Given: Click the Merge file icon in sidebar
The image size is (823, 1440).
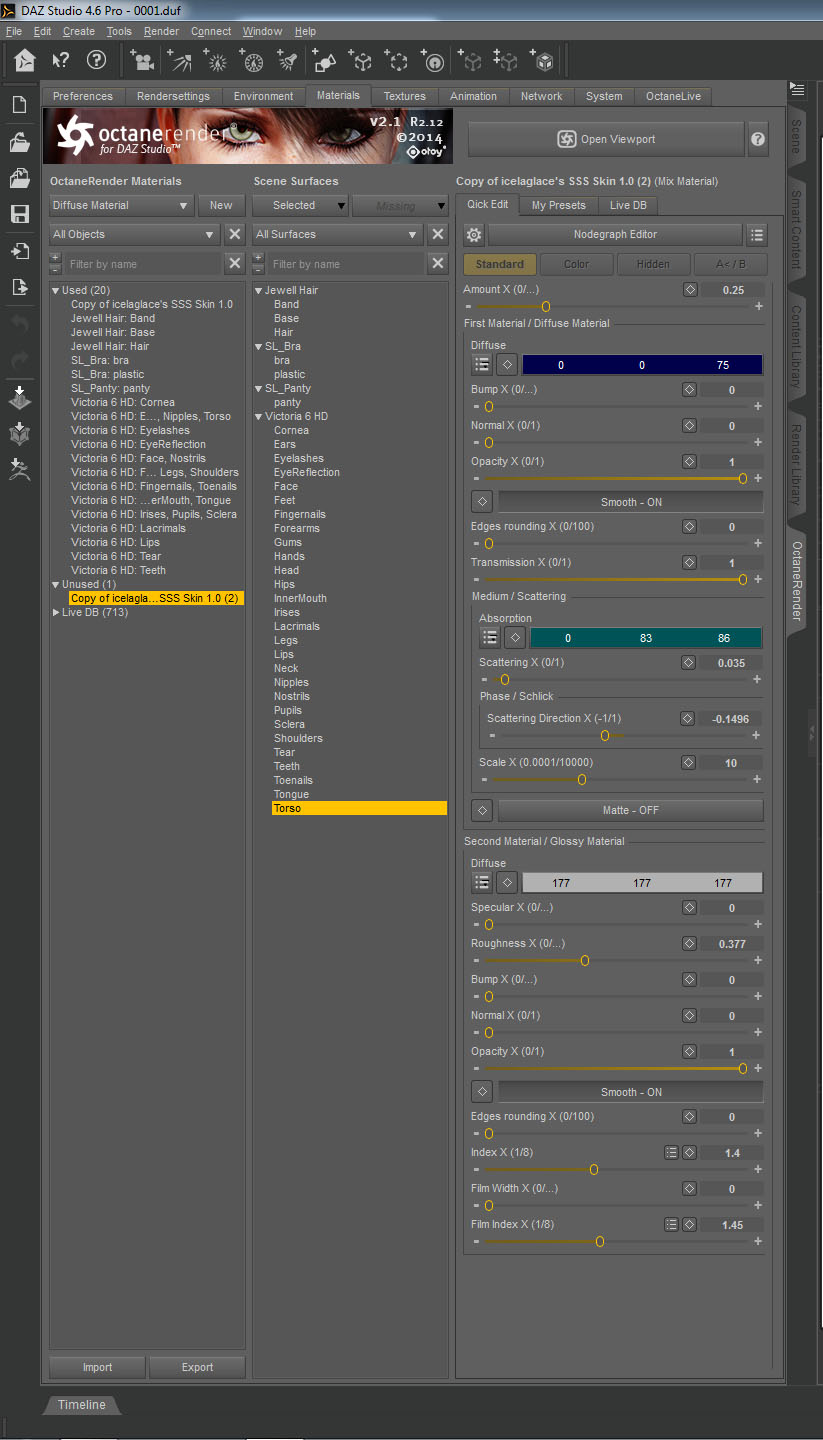Looking at the screenshot, I should point(20,178).
